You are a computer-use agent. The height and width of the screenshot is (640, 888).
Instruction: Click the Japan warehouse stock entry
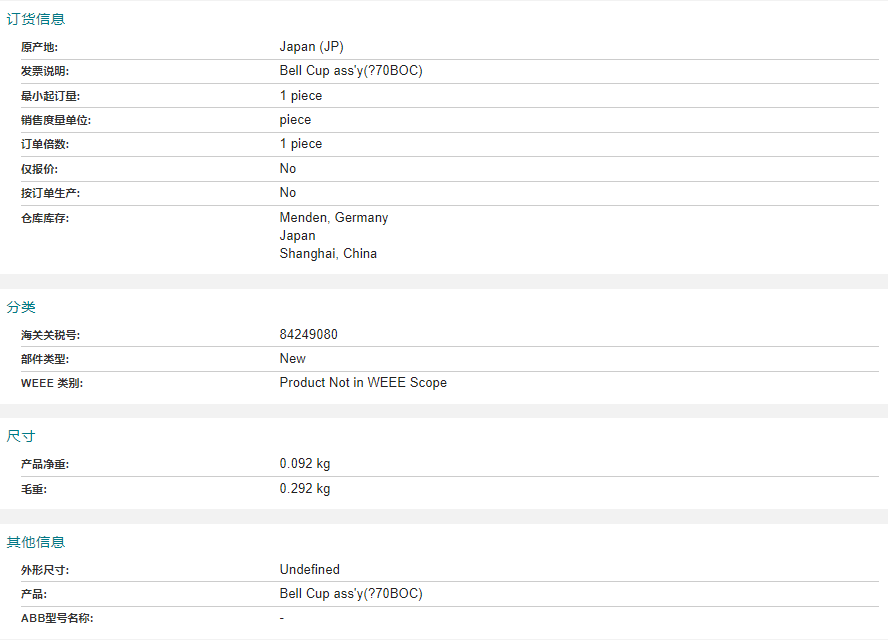297,236
